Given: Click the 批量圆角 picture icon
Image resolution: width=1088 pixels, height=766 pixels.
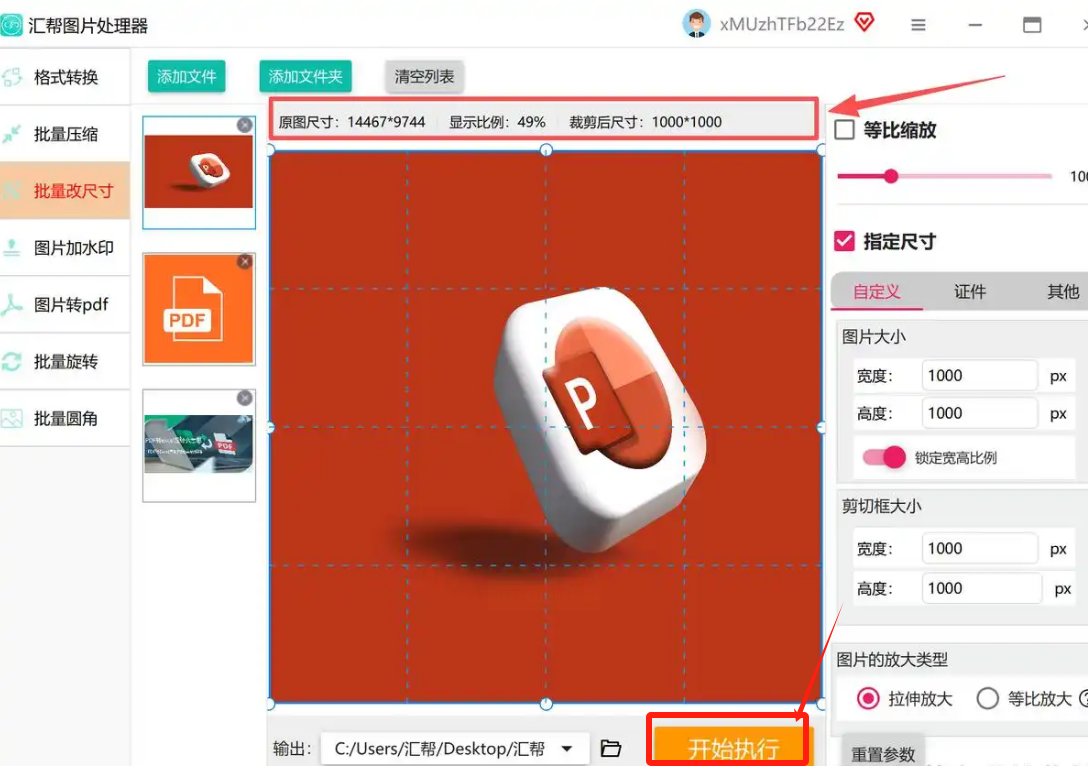Looking at the screenshot, I should (x=12, y=418).
